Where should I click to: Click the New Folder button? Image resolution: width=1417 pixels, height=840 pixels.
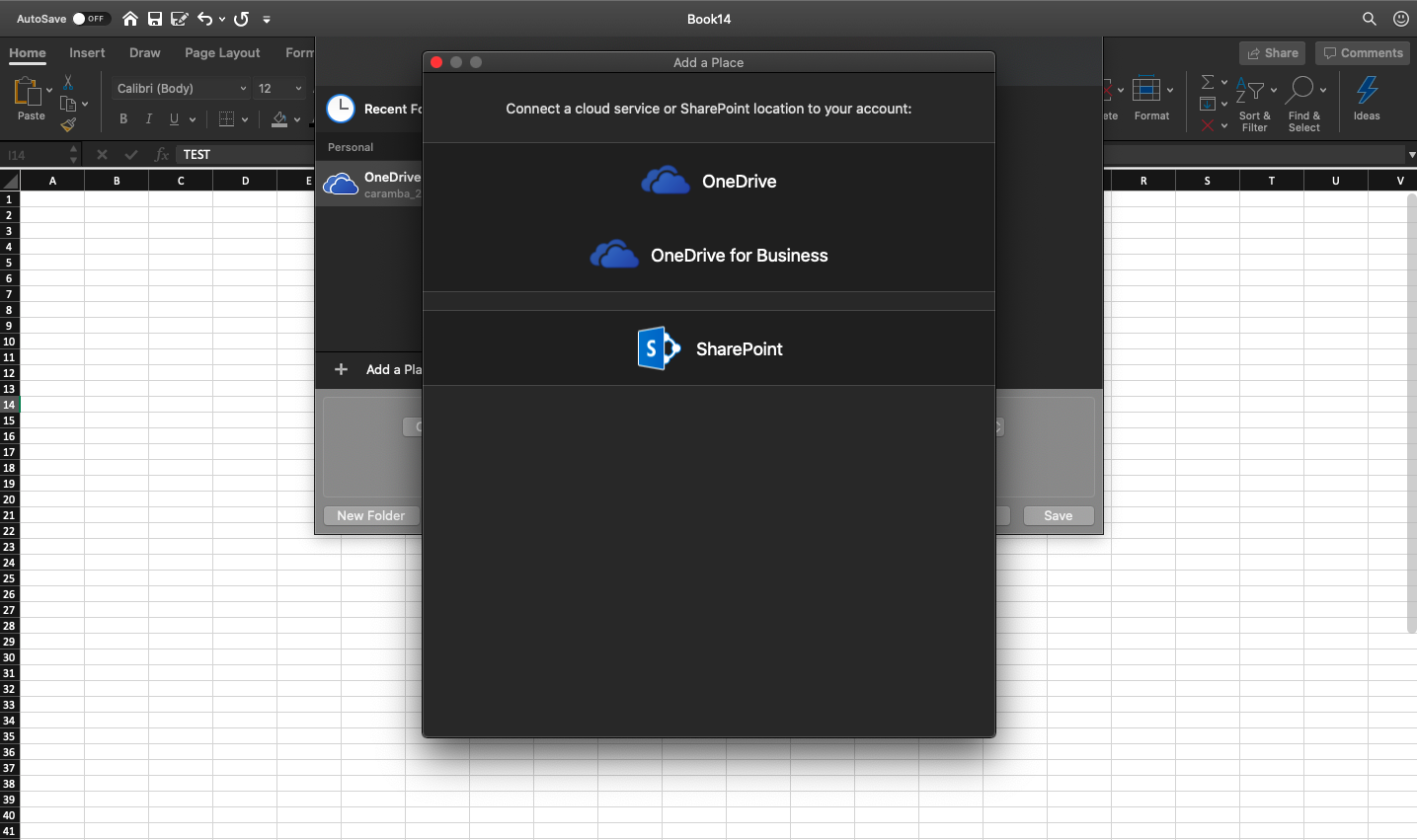click(x=371, y=515)
